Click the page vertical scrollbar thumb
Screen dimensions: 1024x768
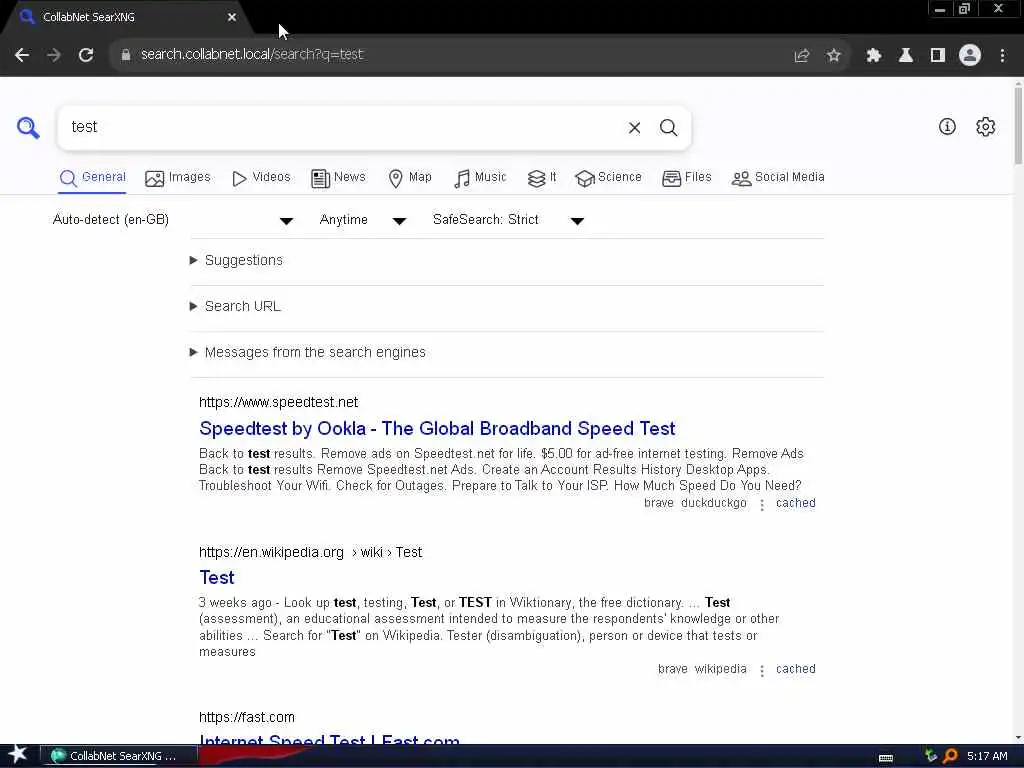(x=1018, y=124)
